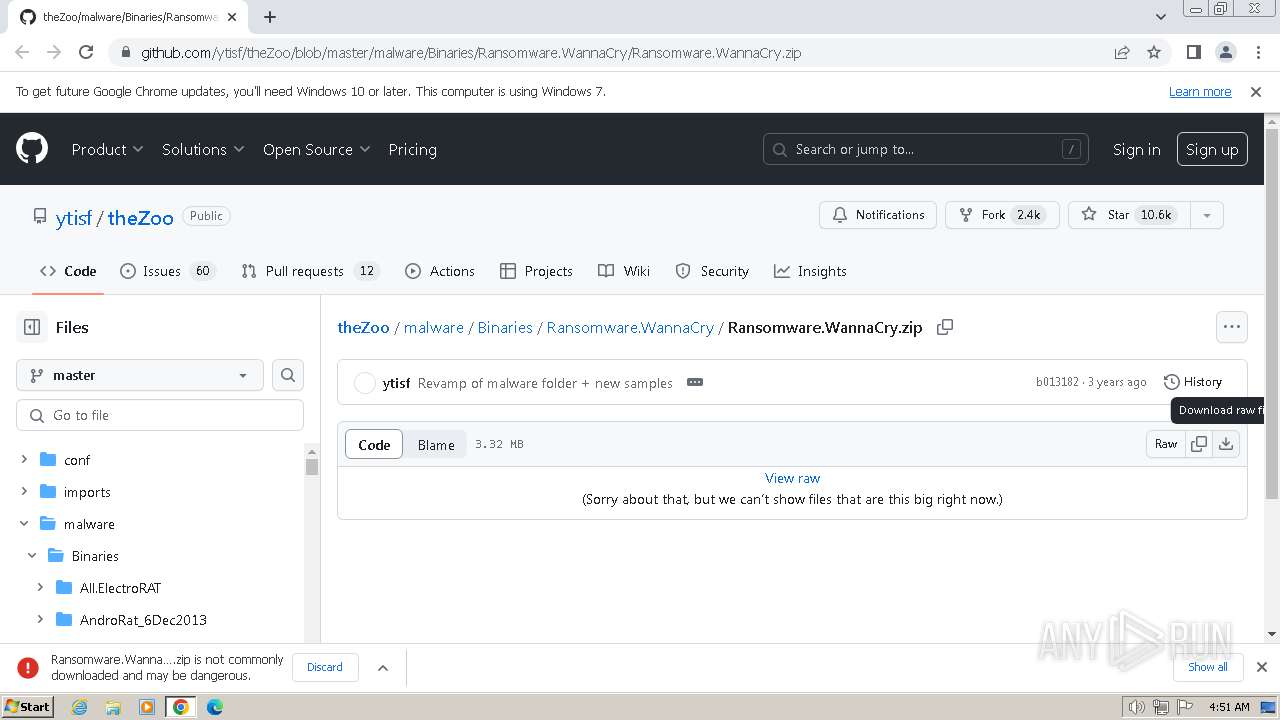
Task: Expand the AndroRat_6Dec2013 folder chevron
Action: (40, 620)
